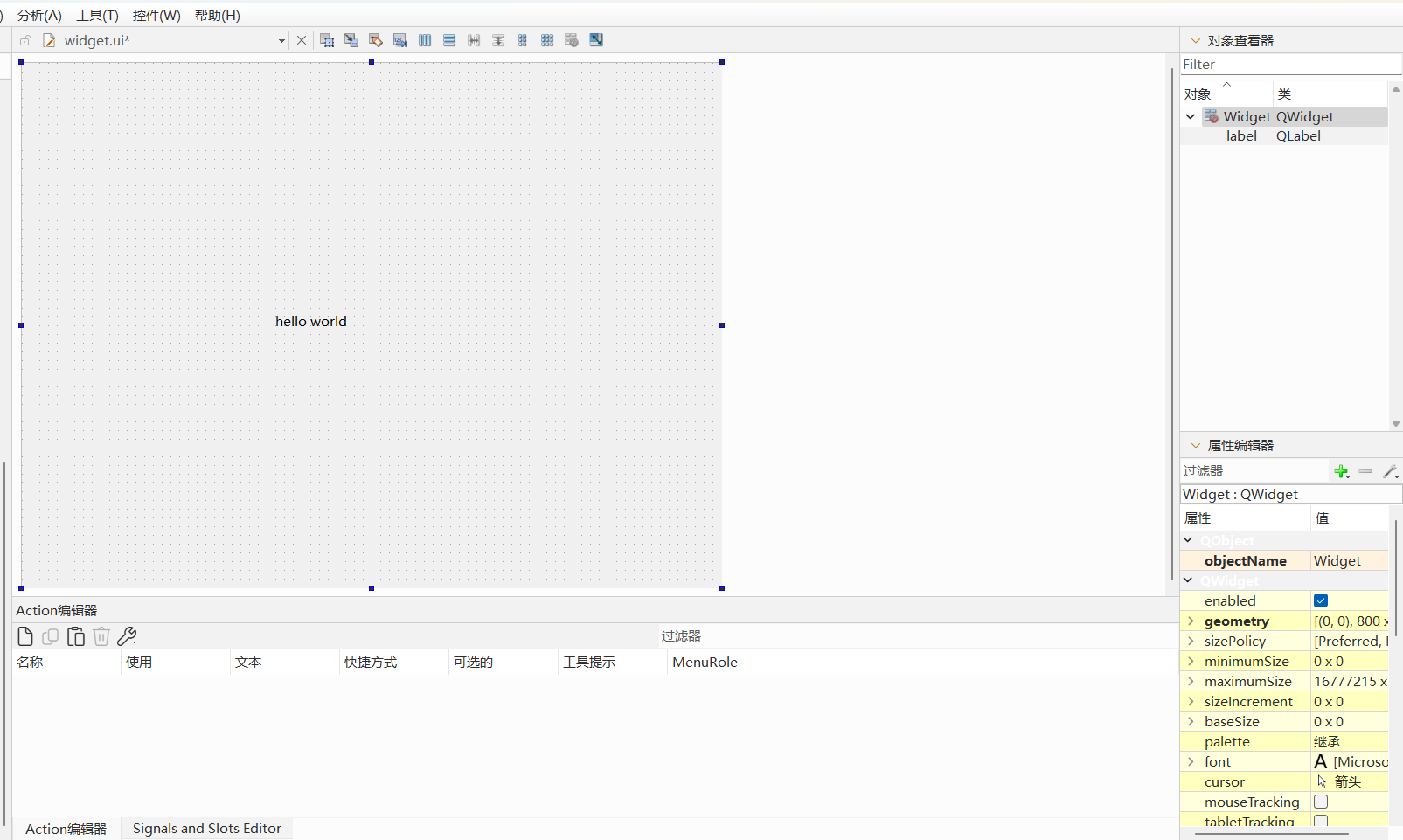Switch to Signals and Slots Editor tab
1403x840 pixels.
pyautogui.click(x=207, y=829)
